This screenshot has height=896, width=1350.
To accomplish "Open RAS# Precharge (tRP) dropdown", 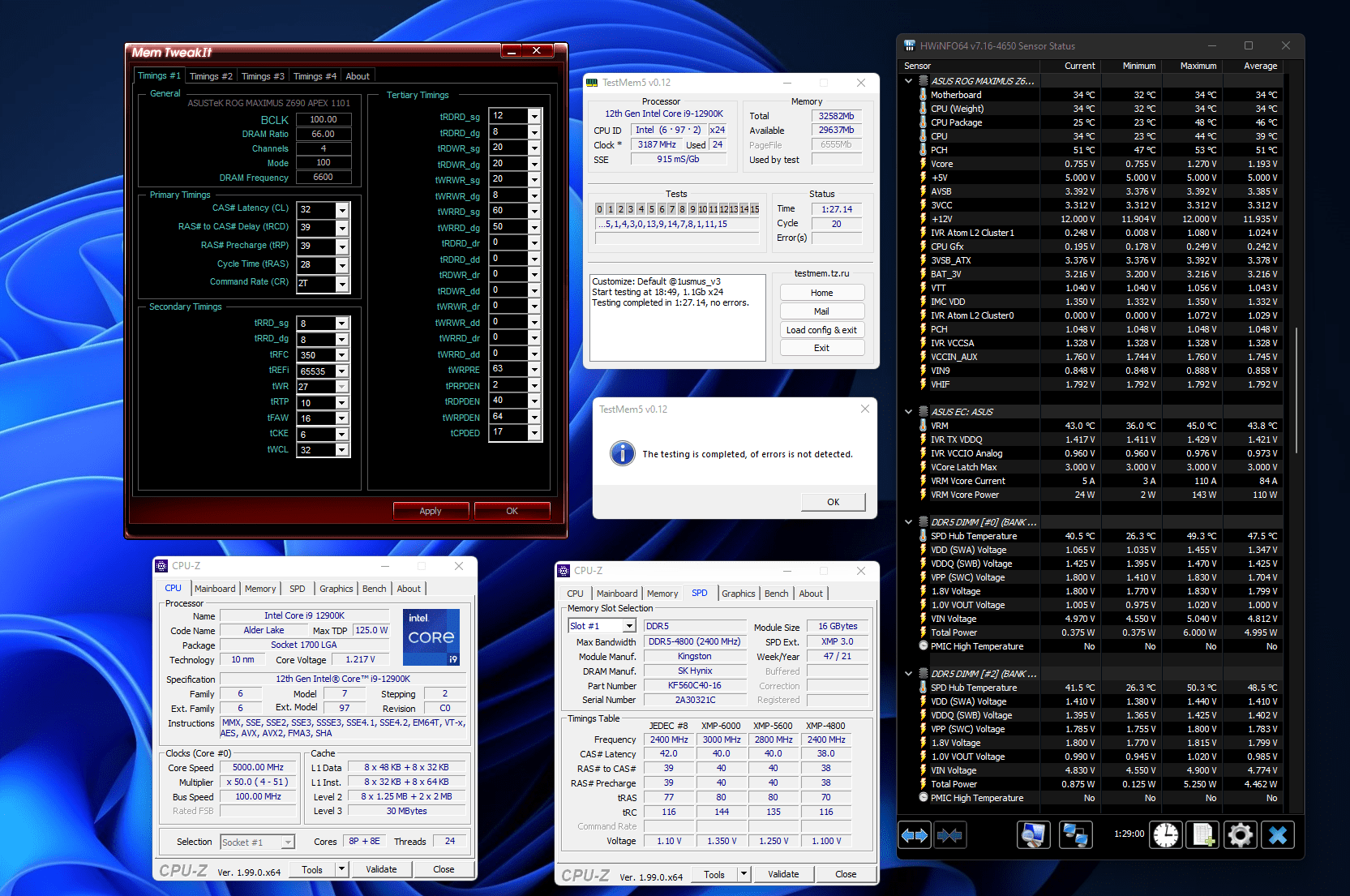I will click(342, 247).
